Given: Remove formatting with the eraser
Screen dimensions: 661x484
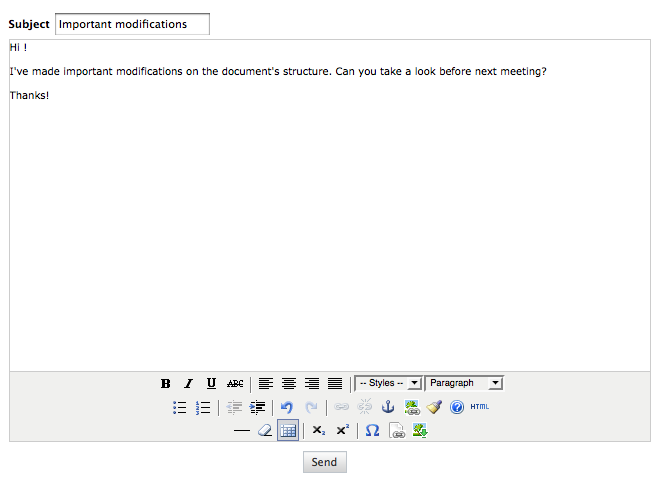Looking at the screenshot, I should (265, 430).
